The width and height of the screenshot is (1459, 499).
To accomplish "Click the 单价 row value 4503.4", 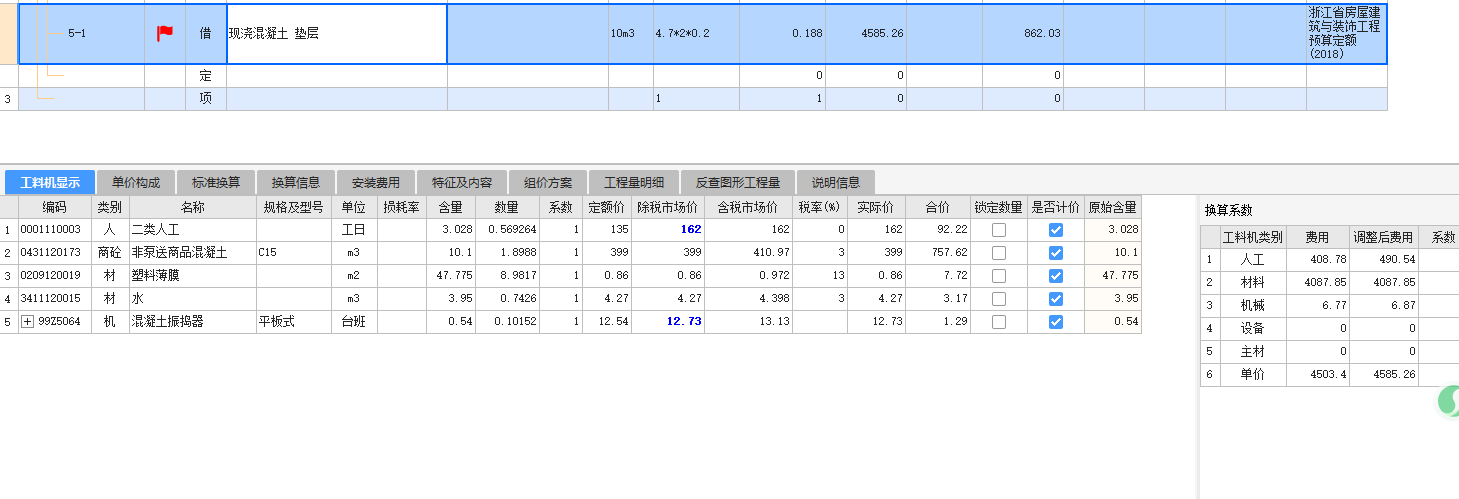I will point(1316,375).
